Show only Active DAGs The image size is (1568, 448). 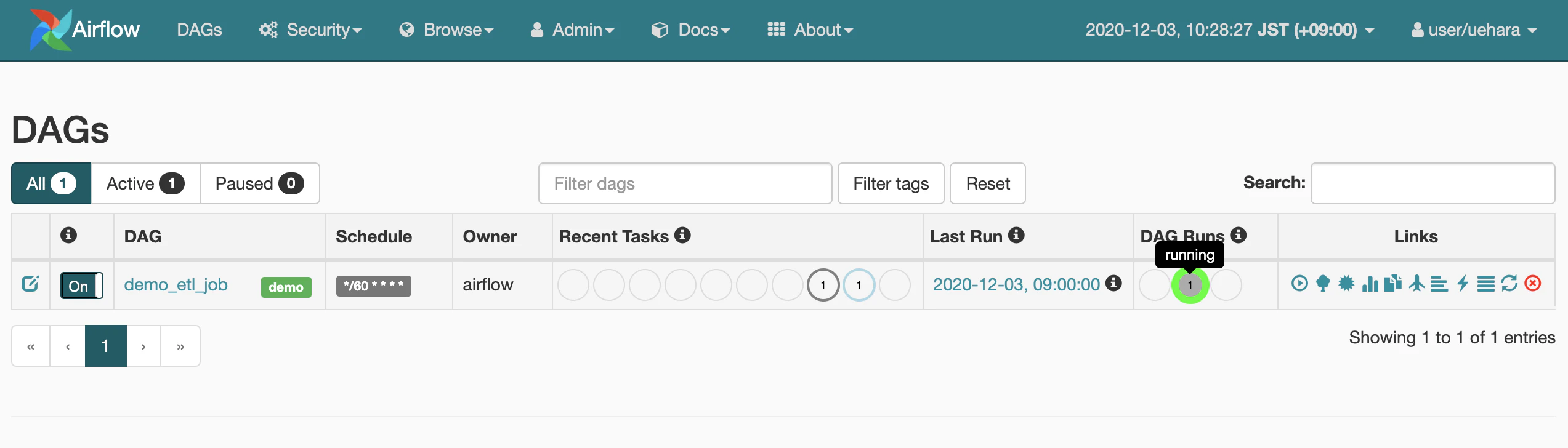click(145, 183)
